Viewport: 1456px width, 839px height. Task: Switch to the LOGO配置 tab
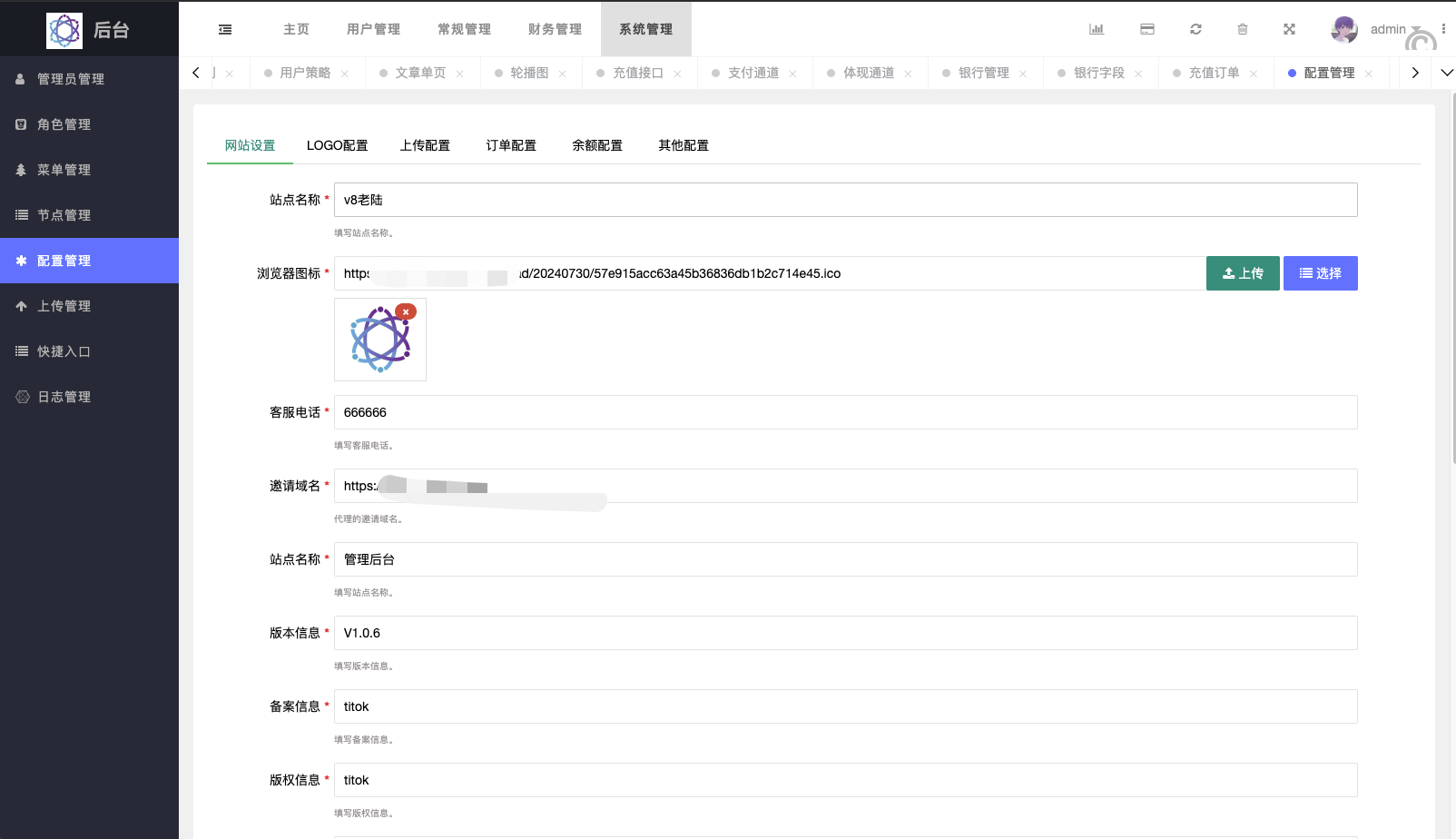point(337,145)
